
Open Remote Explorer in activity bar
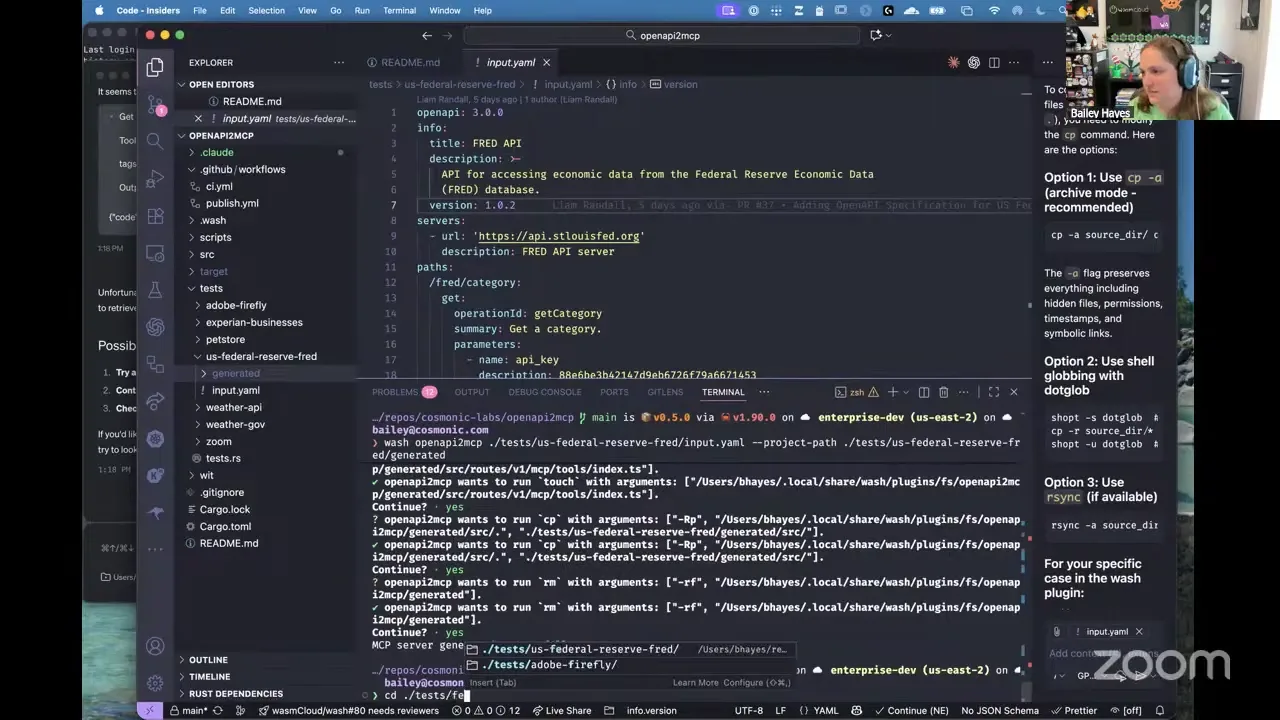155,253
